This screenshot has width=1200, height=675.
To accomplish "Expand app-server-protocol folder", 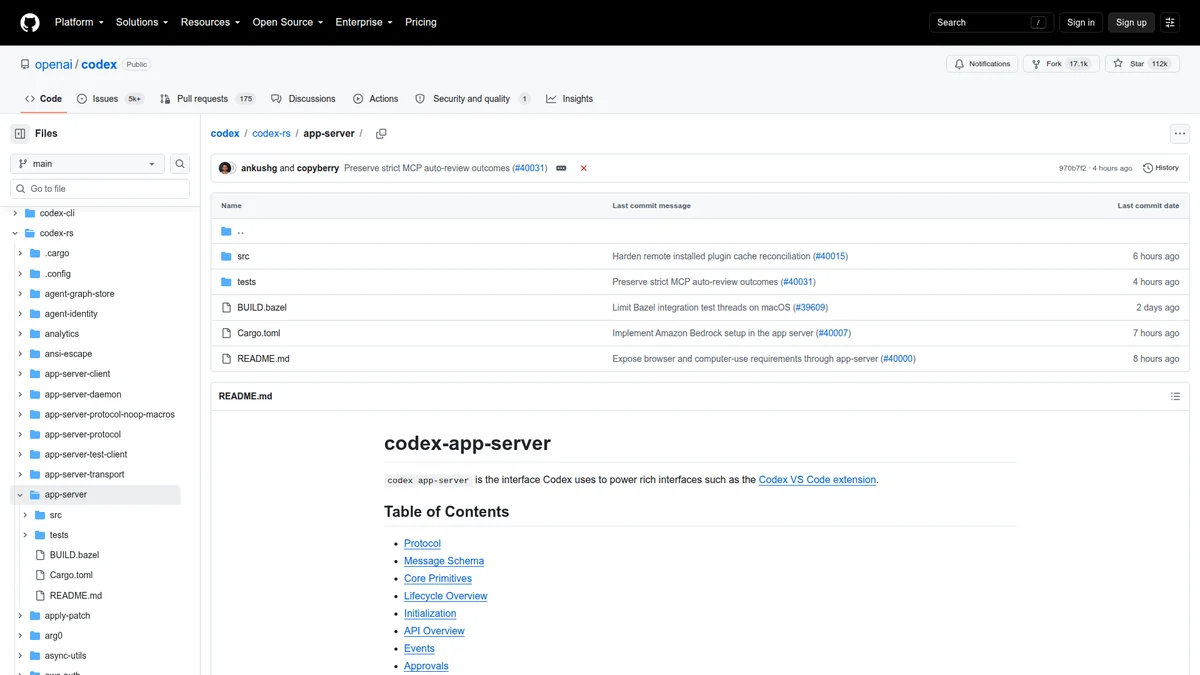I will 20,434.
